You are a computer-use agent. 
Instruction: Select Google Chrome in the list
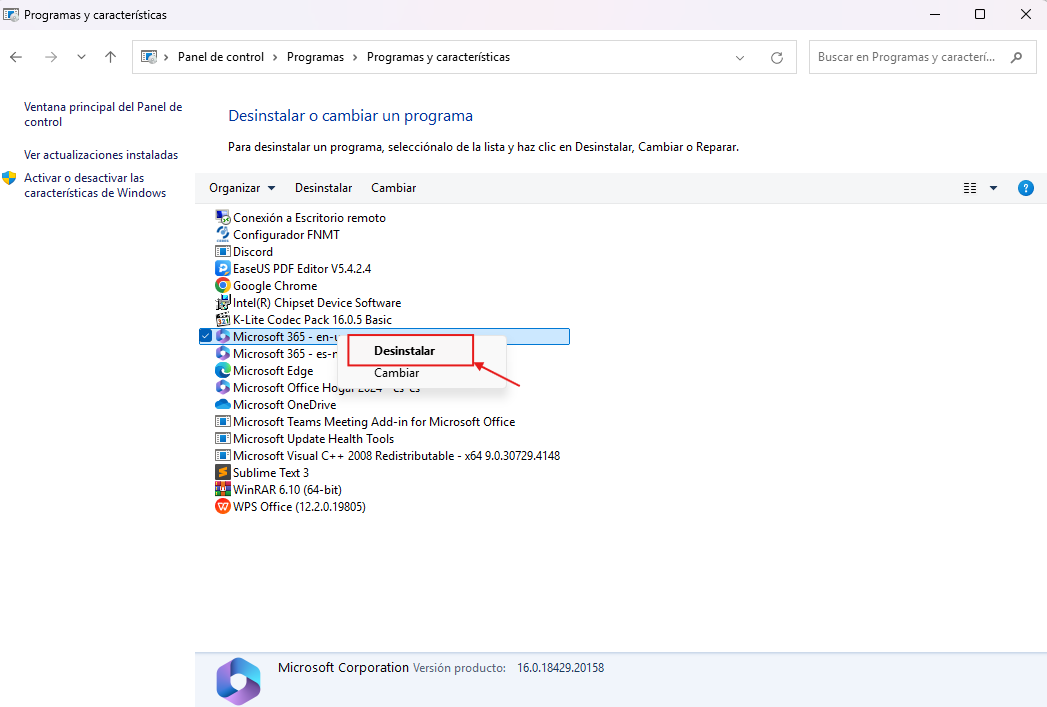coord(275,286)
